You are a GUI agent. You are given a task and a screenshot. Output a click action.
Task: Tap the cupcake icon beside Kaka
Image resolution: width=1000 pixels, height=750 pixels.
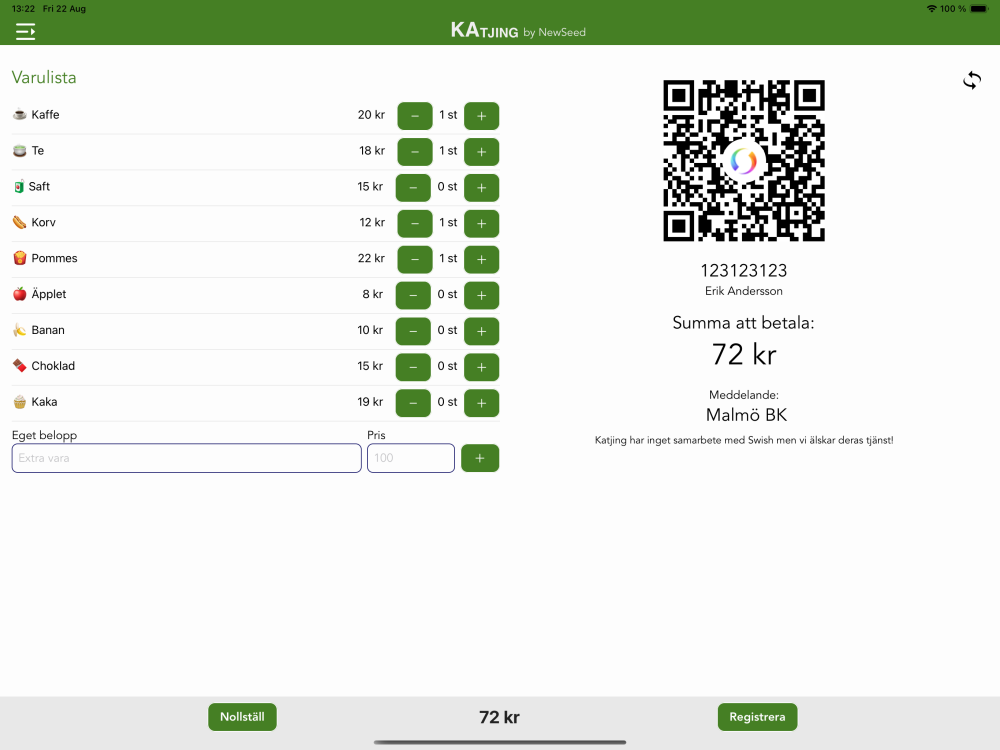pos(20,402)
